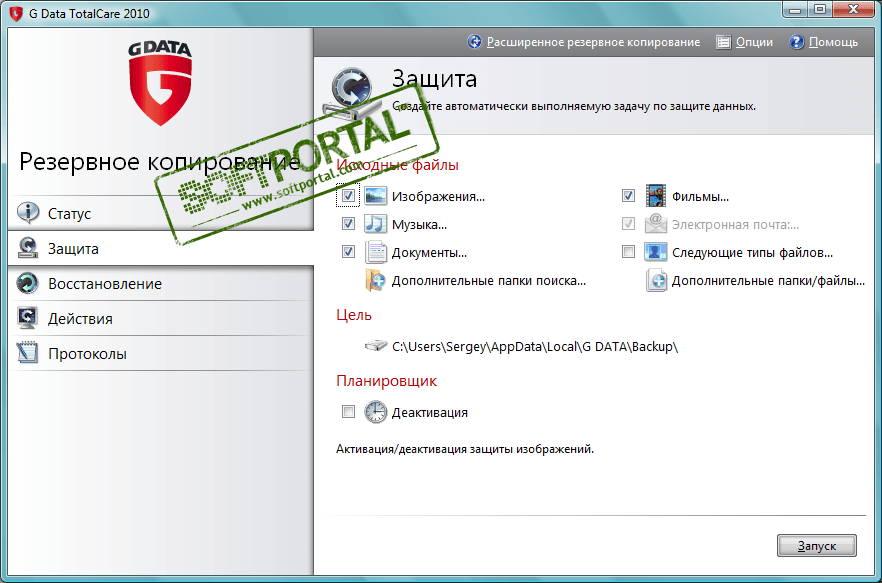The image size is (882, 583).
Task: Open Изображения... settings link
Action: point(438,196)
